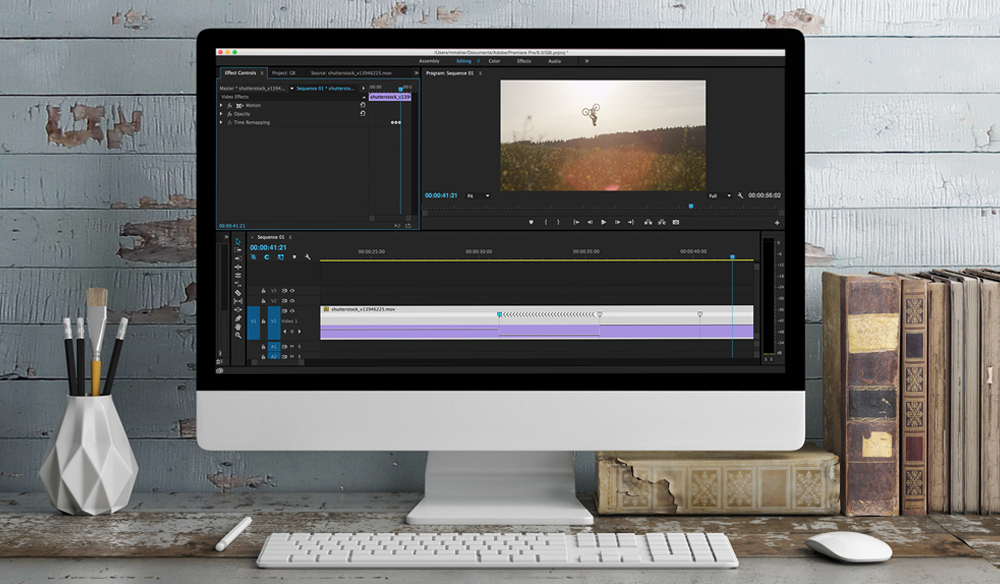This screenshot has width=1000, height=584.
Task: Lock the Video 1 track
Action: (262, 321)
